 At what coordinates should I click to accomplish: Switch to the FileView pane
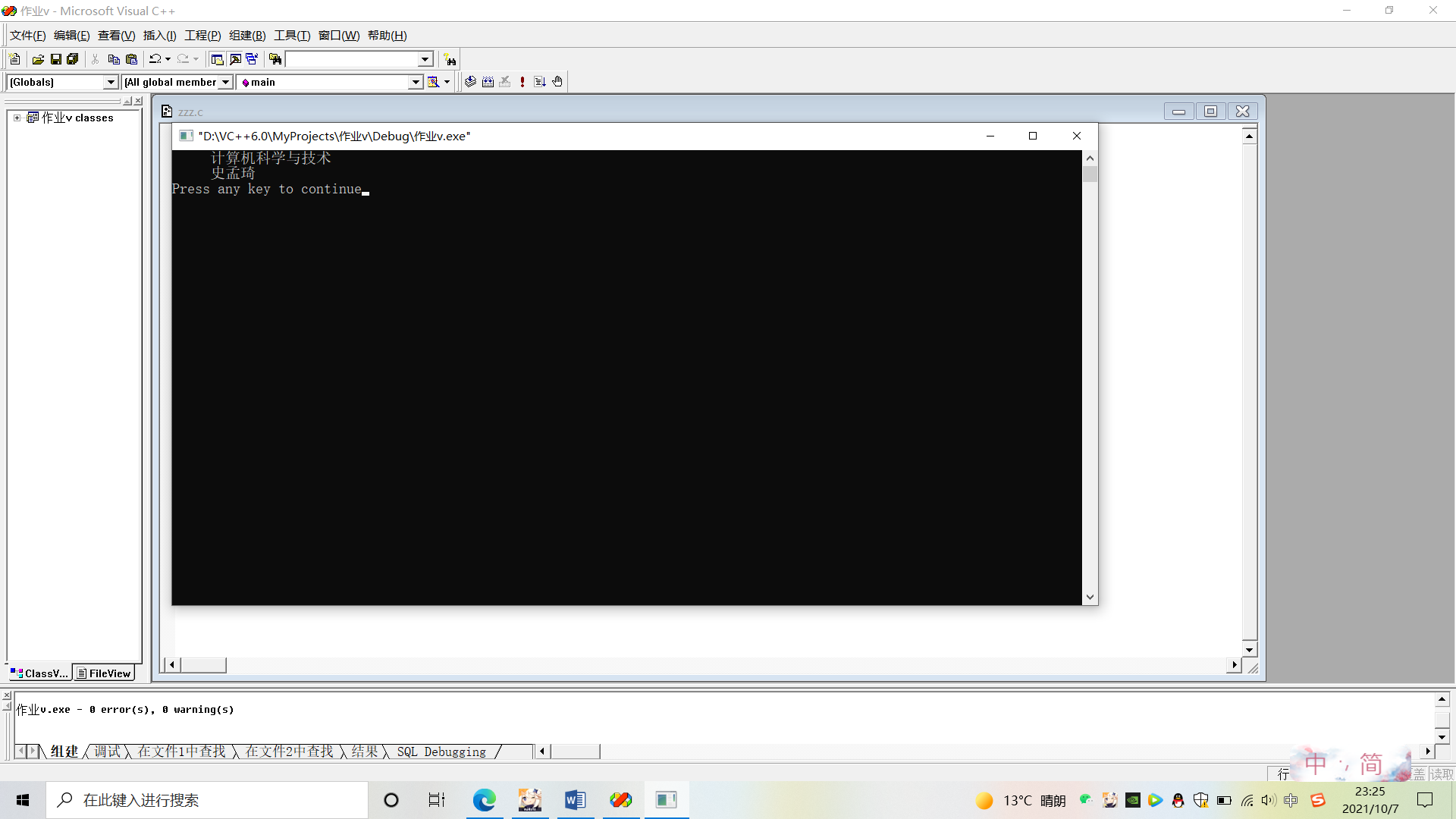click(x=105, y=673)
